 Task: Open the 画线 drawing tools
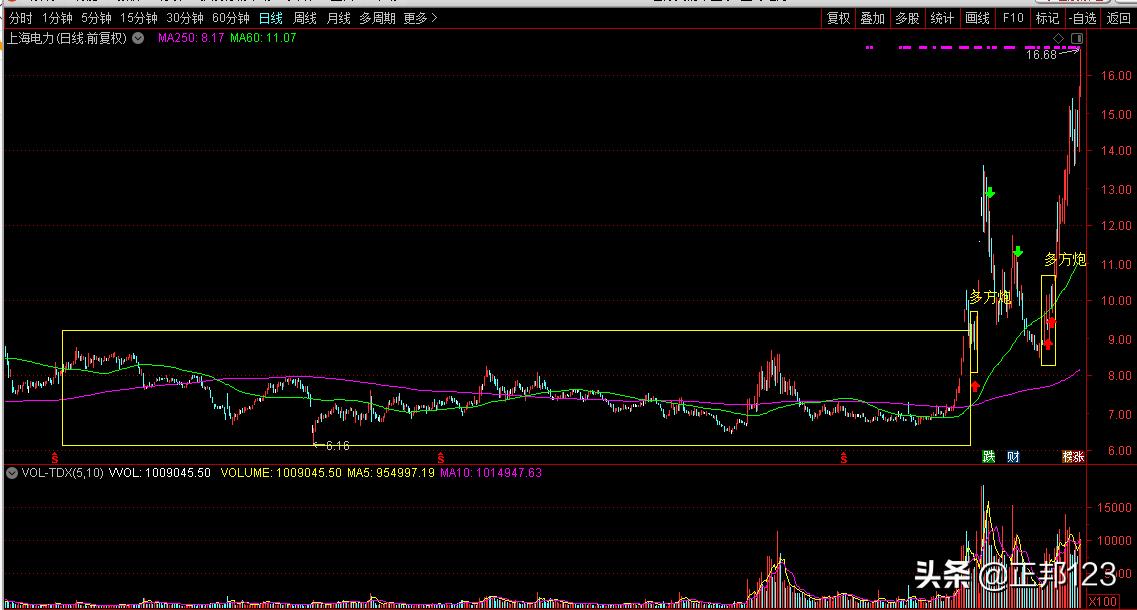coord(977,18)
